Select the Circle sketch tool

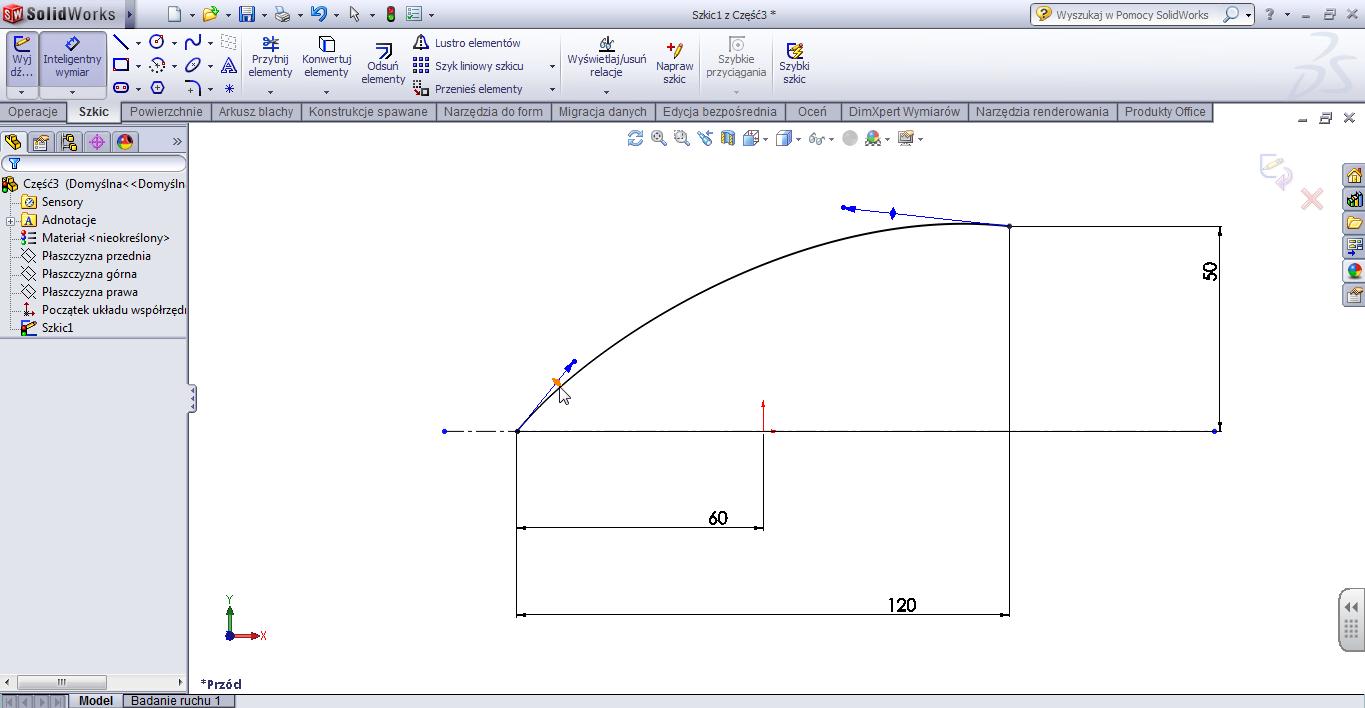point(157,42)
